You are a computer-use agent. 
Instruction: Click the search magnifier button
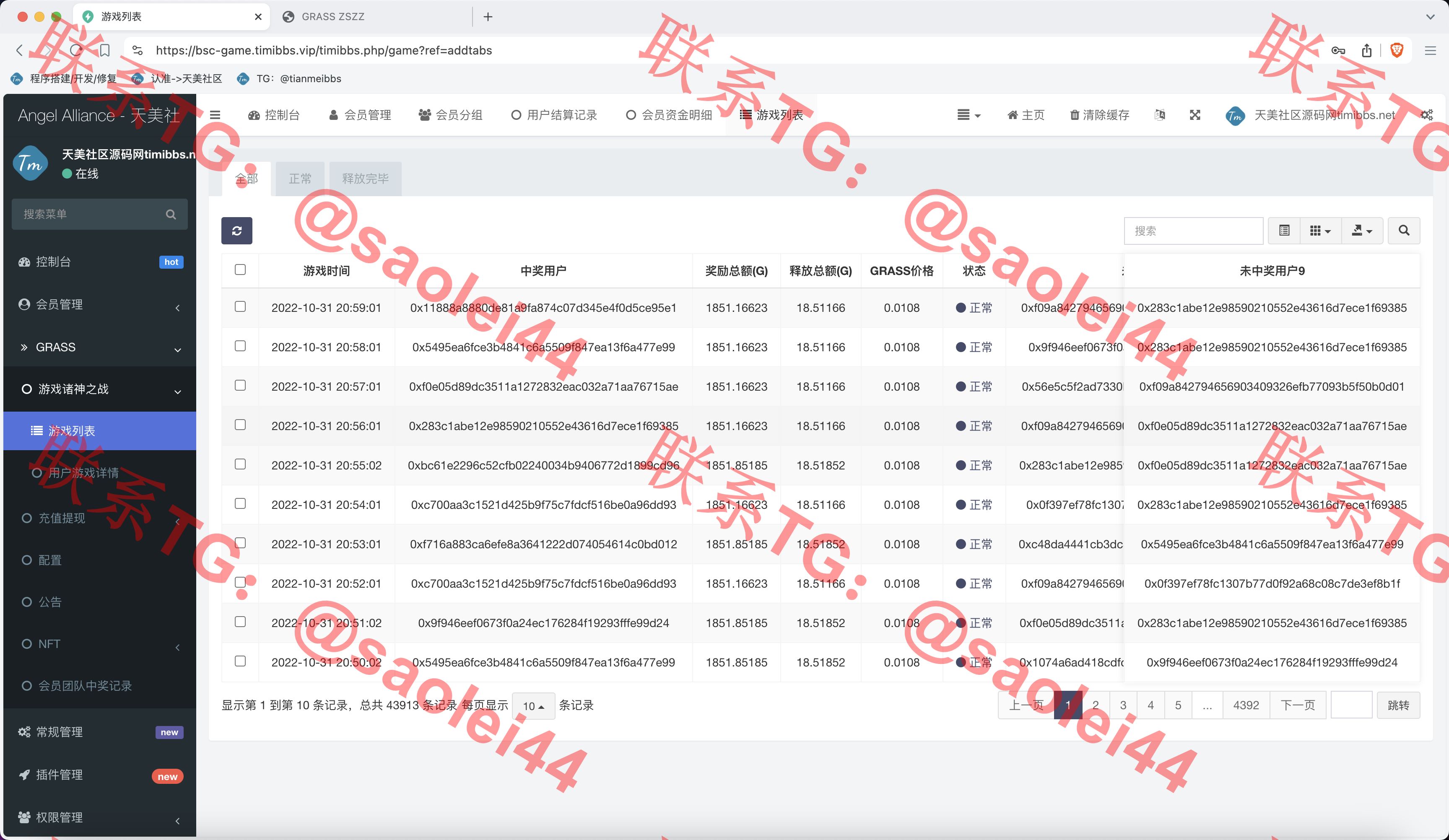tap(1404, 231)
